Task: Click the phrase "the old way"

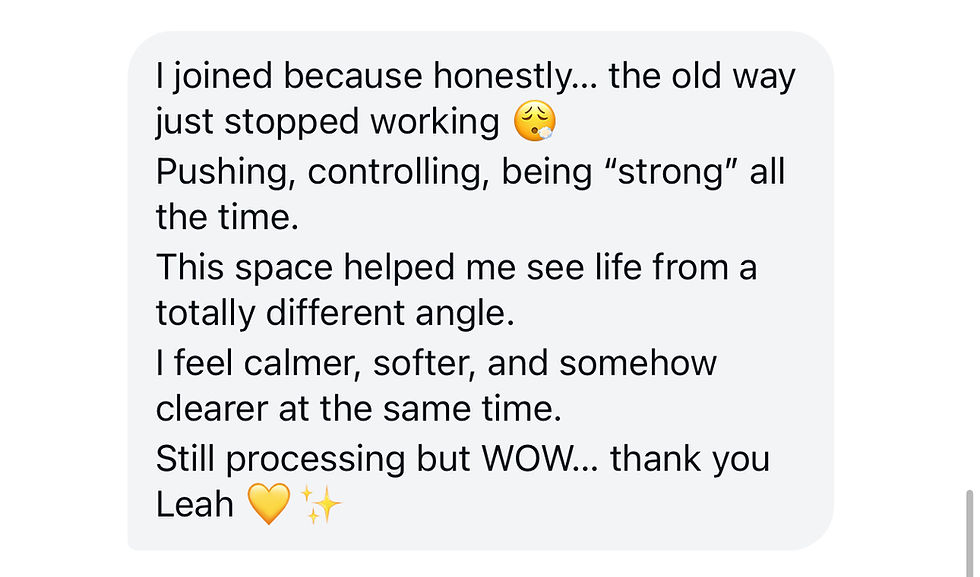Action: tap(701, 76)
